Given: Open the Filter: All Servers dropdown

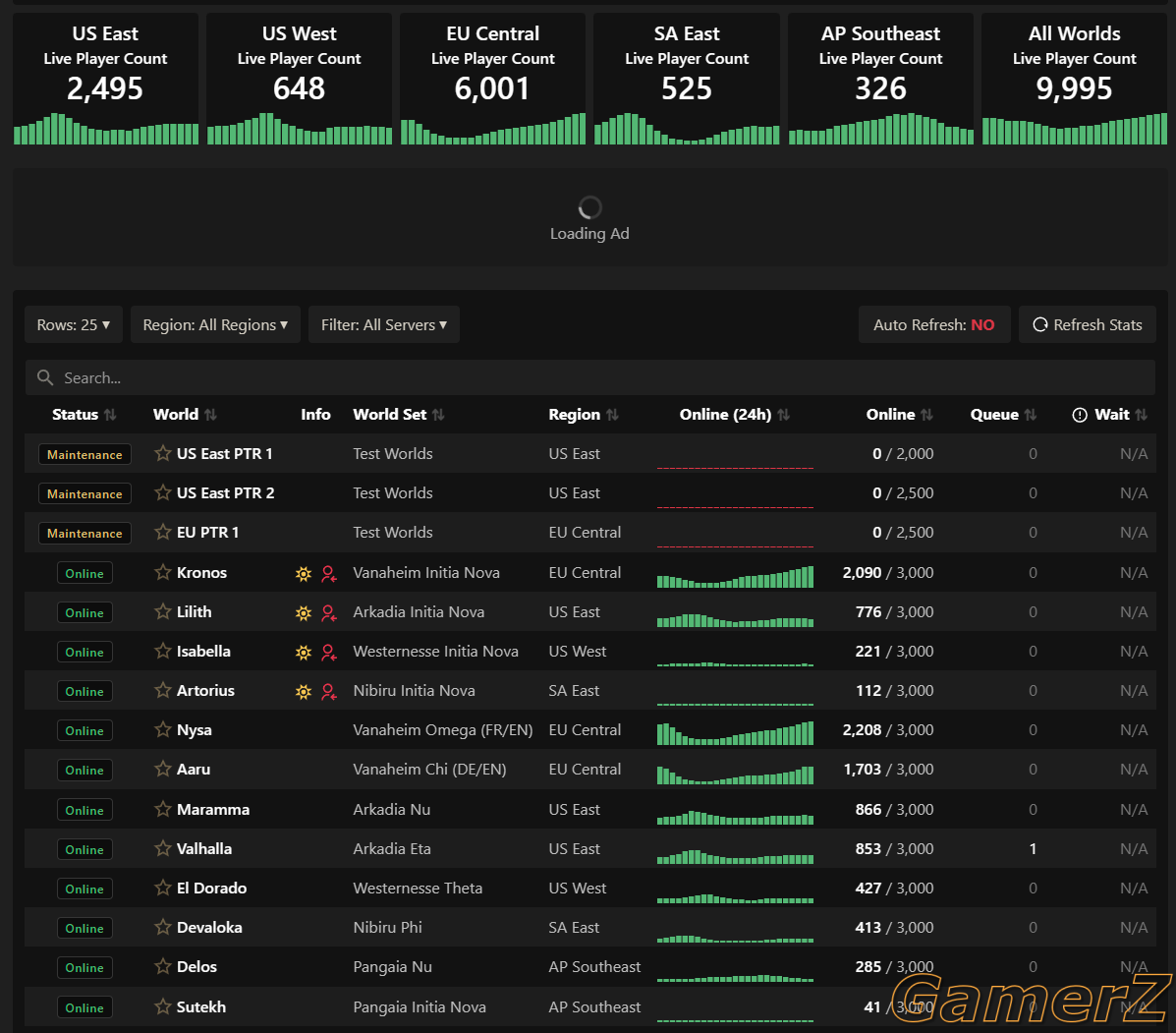Looking at the screenshot, I should point(384,324).
